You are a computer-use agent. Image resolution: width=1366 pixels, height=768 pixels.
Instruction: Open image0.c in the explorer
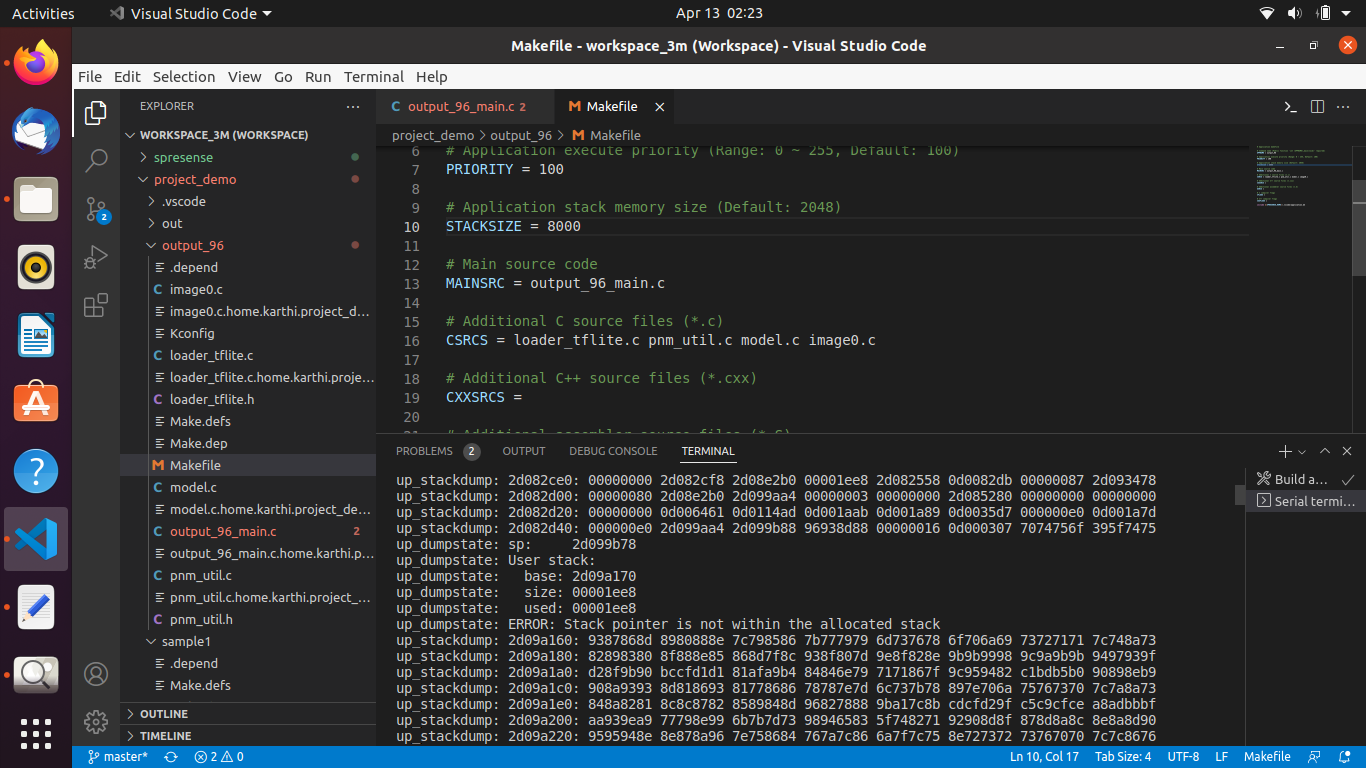tap(196, 289)
